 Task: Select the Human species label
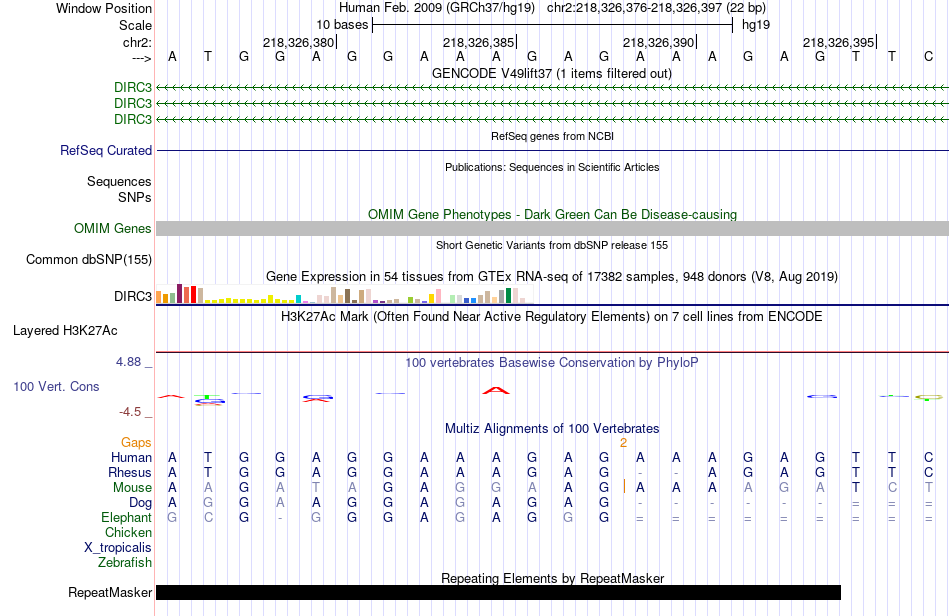131,457
